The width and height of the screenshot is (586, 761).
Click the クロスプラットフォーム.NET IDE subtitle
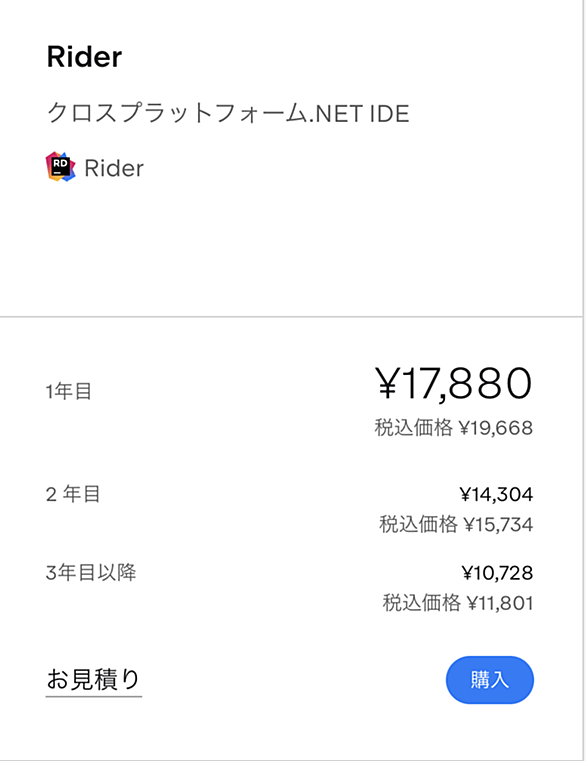(228, 113)
